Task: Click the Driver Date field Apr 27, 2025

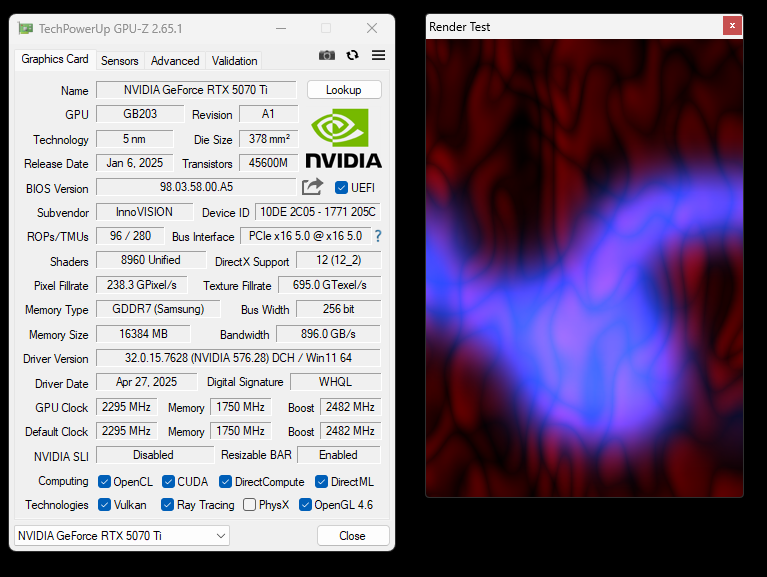Action: [x=147, y=382]
